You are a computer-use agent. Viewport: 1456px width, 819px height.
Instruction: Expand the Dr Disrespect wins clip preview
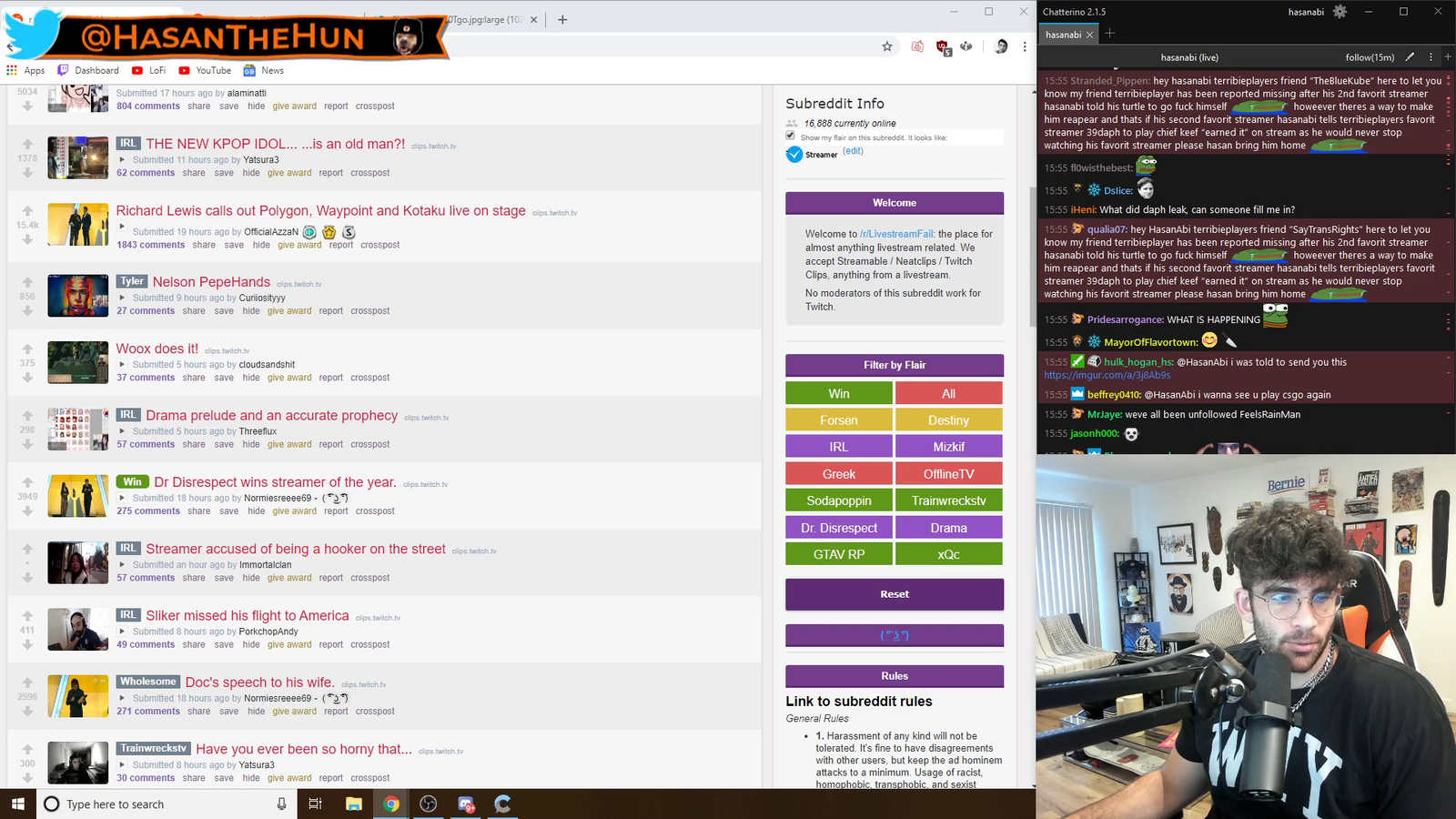(x=122, y=499)
